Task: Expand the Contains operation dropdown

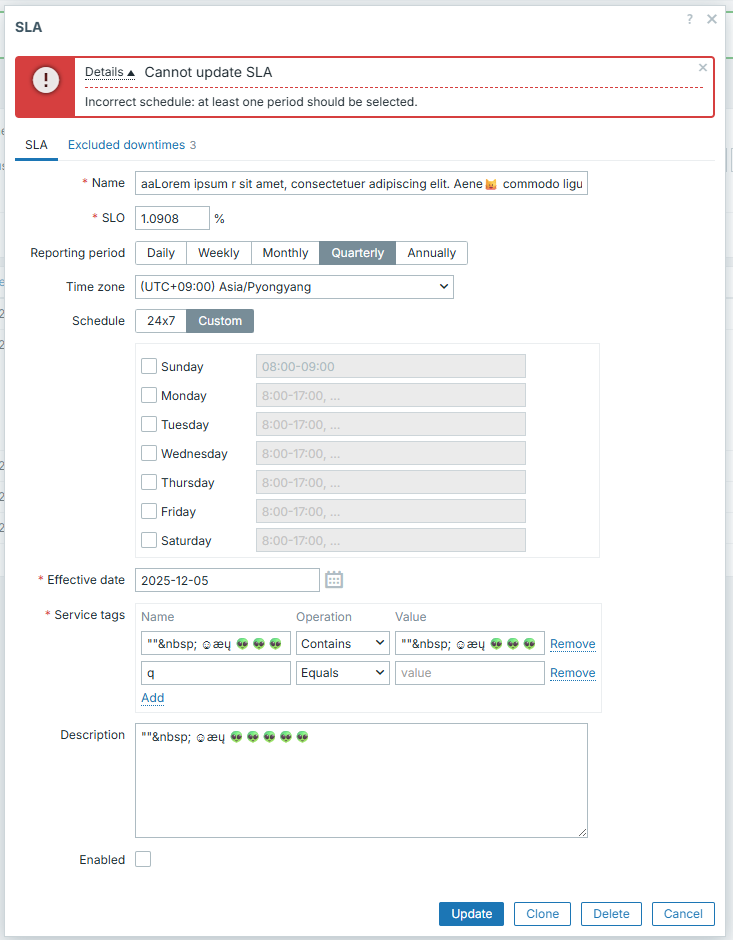Action: click(342, 644)
